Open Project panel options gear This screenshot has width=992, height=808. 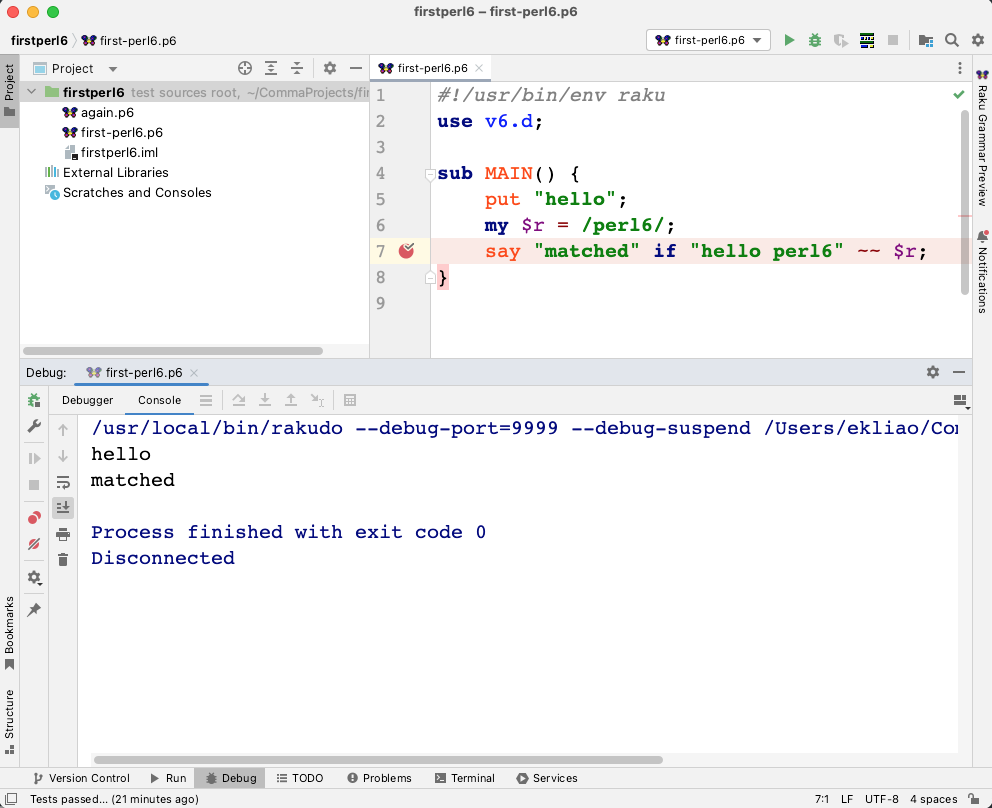coord(330,68)
